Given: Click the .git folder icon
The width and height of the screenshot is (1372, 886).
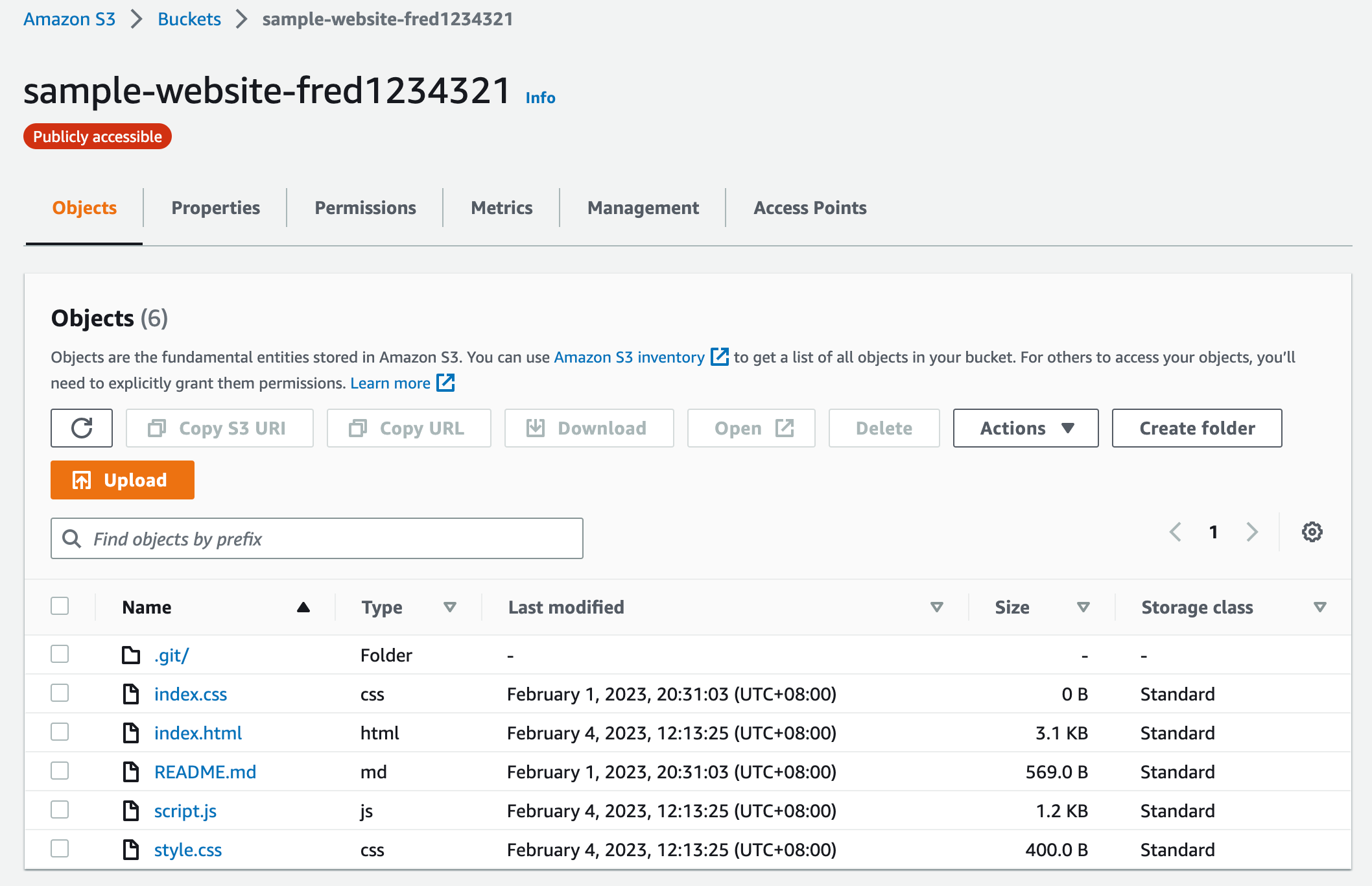Looking at the screenshot, I should tap(131, 655).
